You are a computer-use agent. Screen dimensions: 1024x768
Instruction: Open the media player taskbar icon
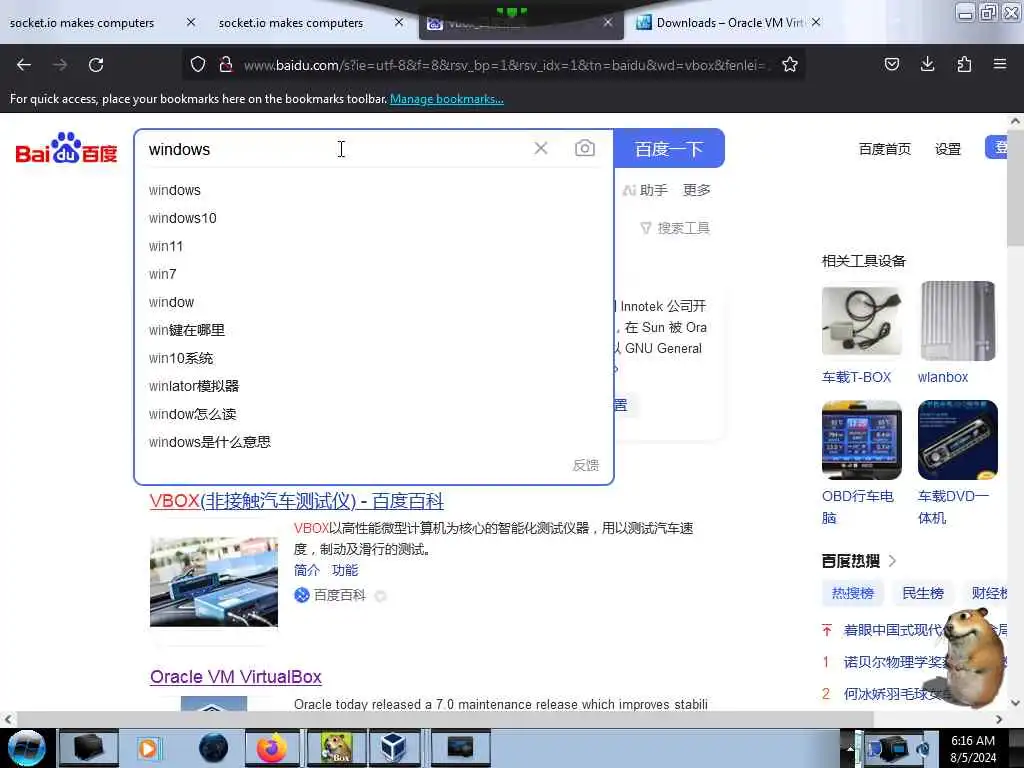click(148, 748)
